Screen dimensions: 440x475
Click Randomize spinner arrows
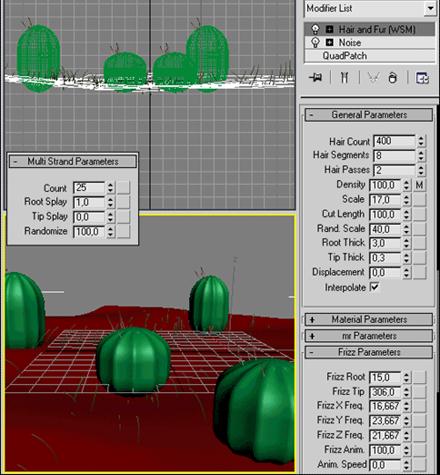pos(110,231)
